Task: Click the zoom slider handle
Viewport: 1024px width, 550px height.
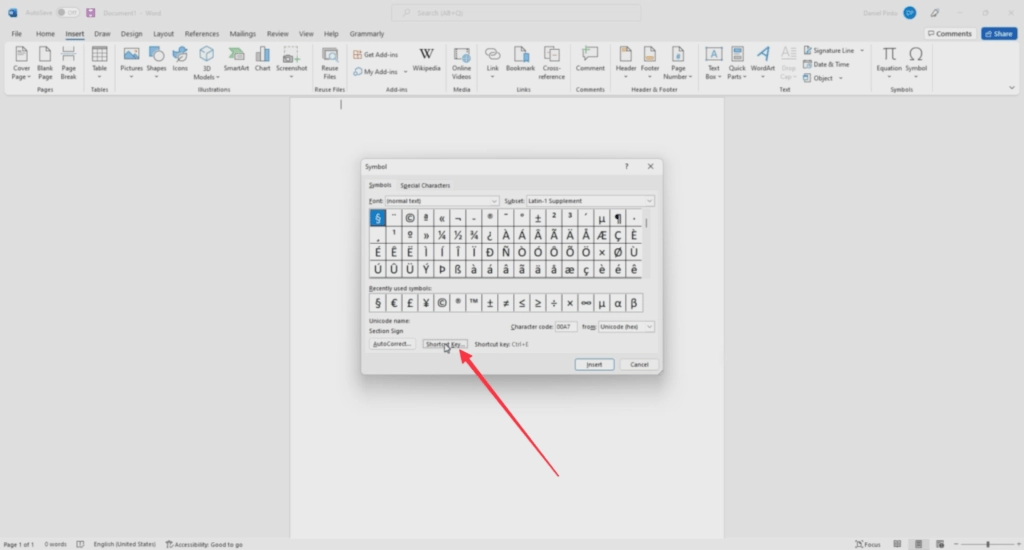Action: tap(987, 544)
